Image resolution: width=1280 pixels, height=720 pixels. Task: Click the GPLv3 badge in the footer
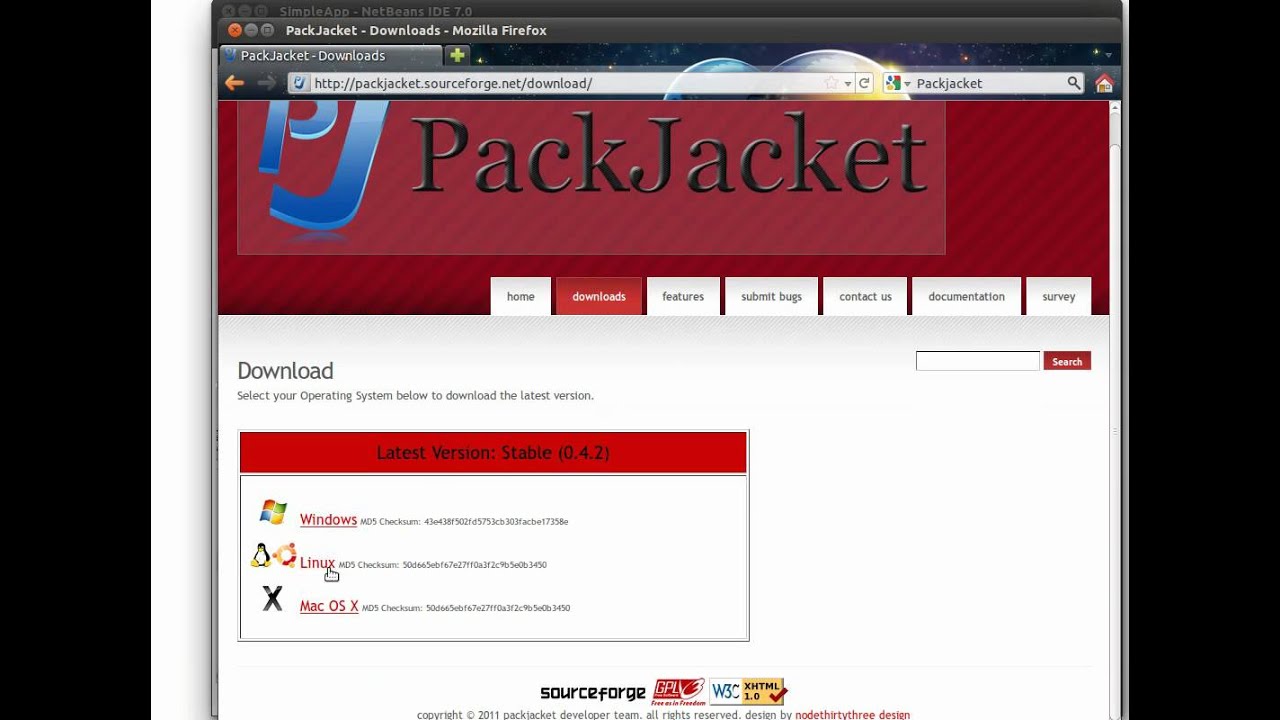click(x=679, y=691)
